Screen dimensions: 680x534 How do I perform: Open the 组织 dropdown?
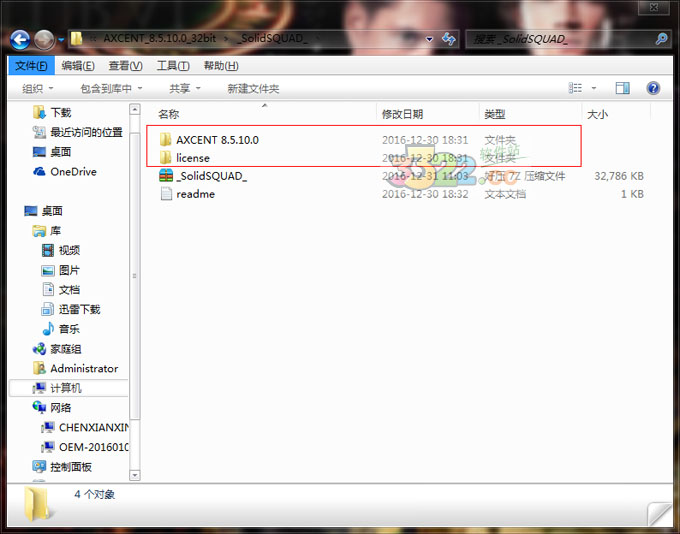click(x=38, y=88)
